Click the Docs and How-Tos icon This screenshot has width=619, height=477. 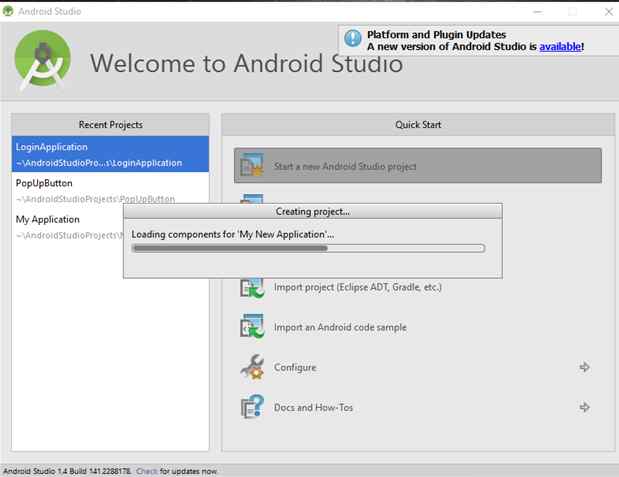coord(252,407)
